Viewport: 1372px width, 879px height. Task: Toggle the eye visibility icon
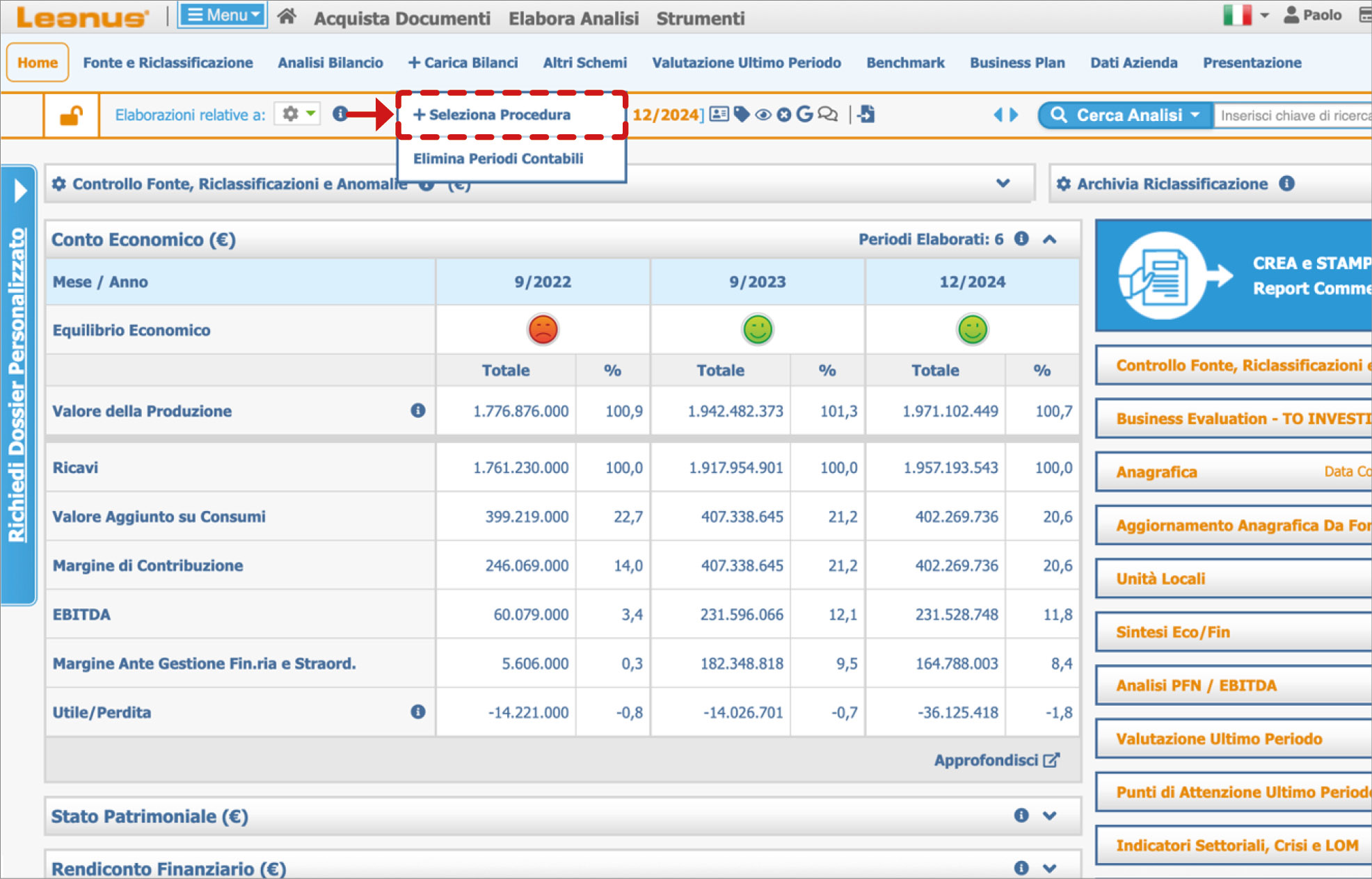point(763,115)
